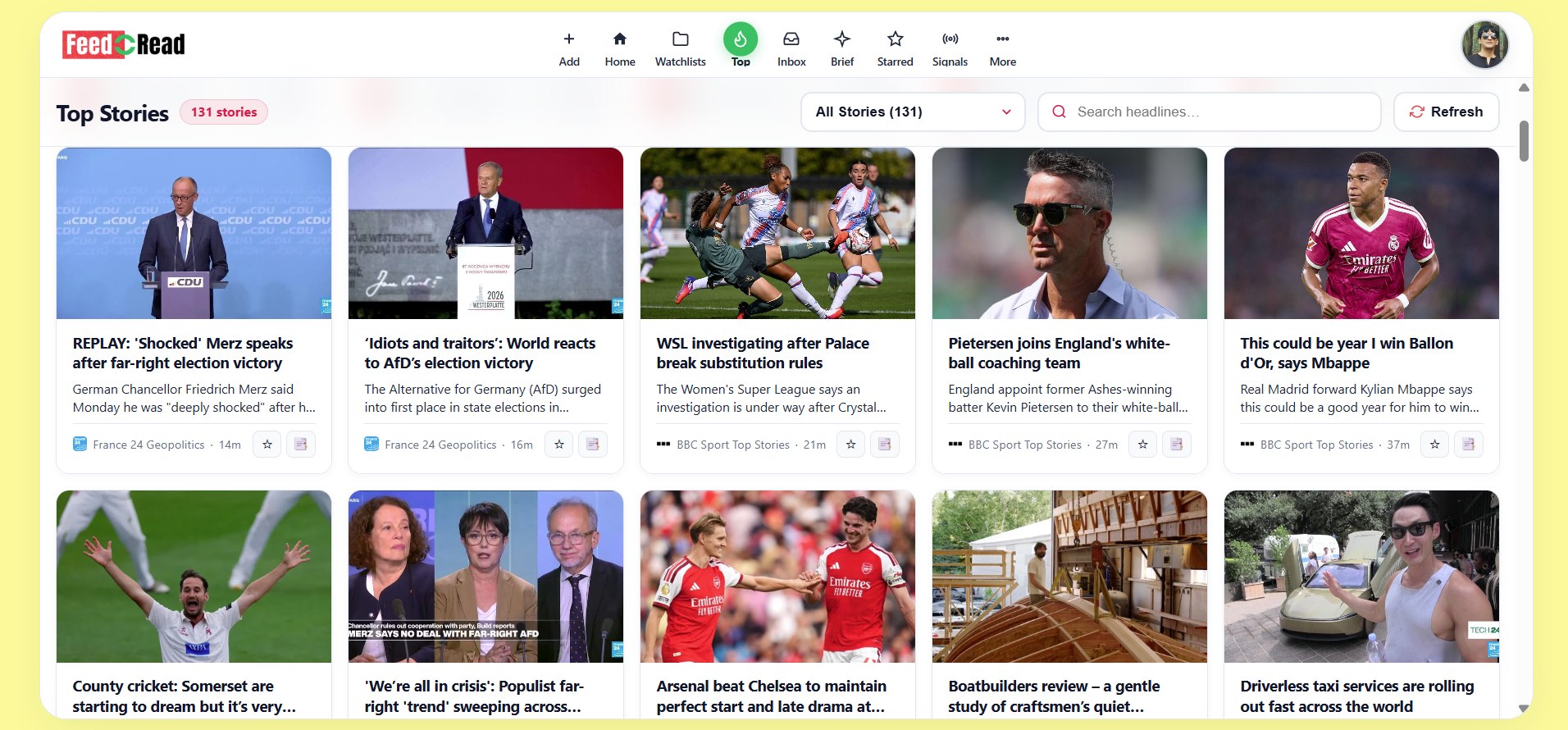Open the Arsenal players celebrating thumbnail

point(777,577)
